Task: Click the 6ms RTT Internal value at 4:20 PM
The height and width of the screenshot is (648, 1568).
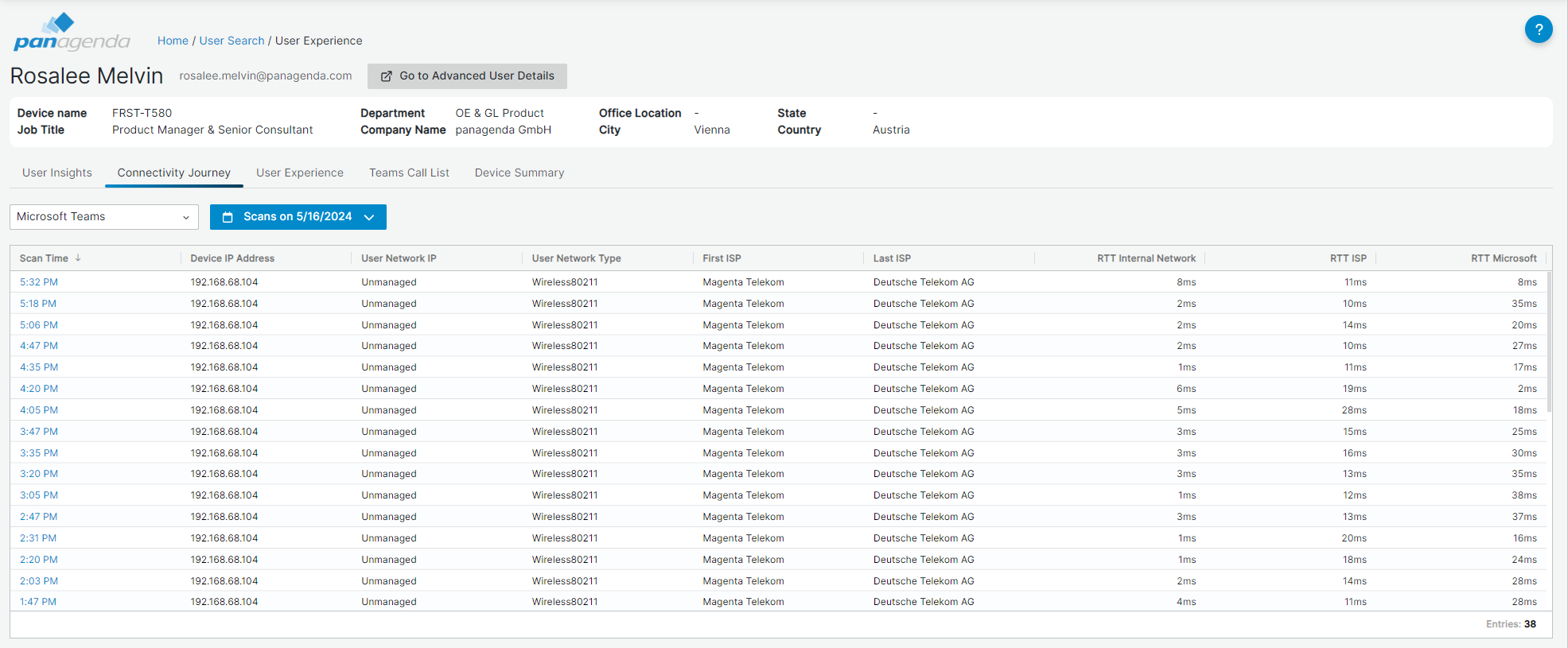Action: pyautogui.click(x=1186, y=389)
